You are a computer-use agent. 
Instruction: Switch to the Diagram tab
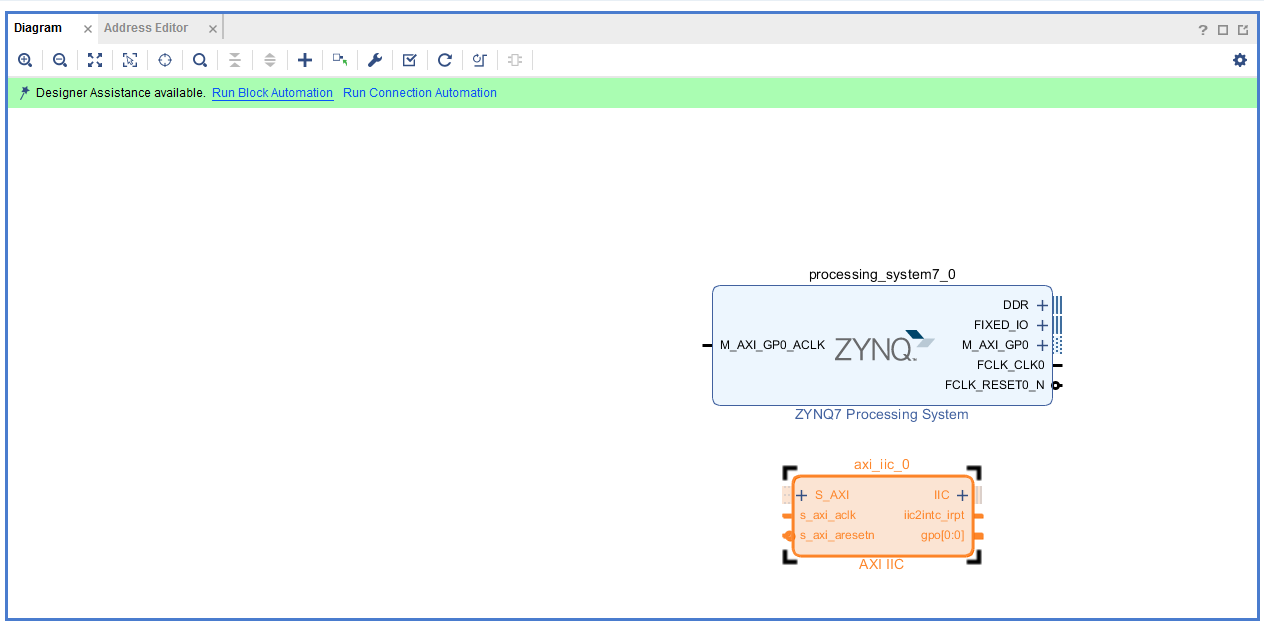click(x=38, y=28)
